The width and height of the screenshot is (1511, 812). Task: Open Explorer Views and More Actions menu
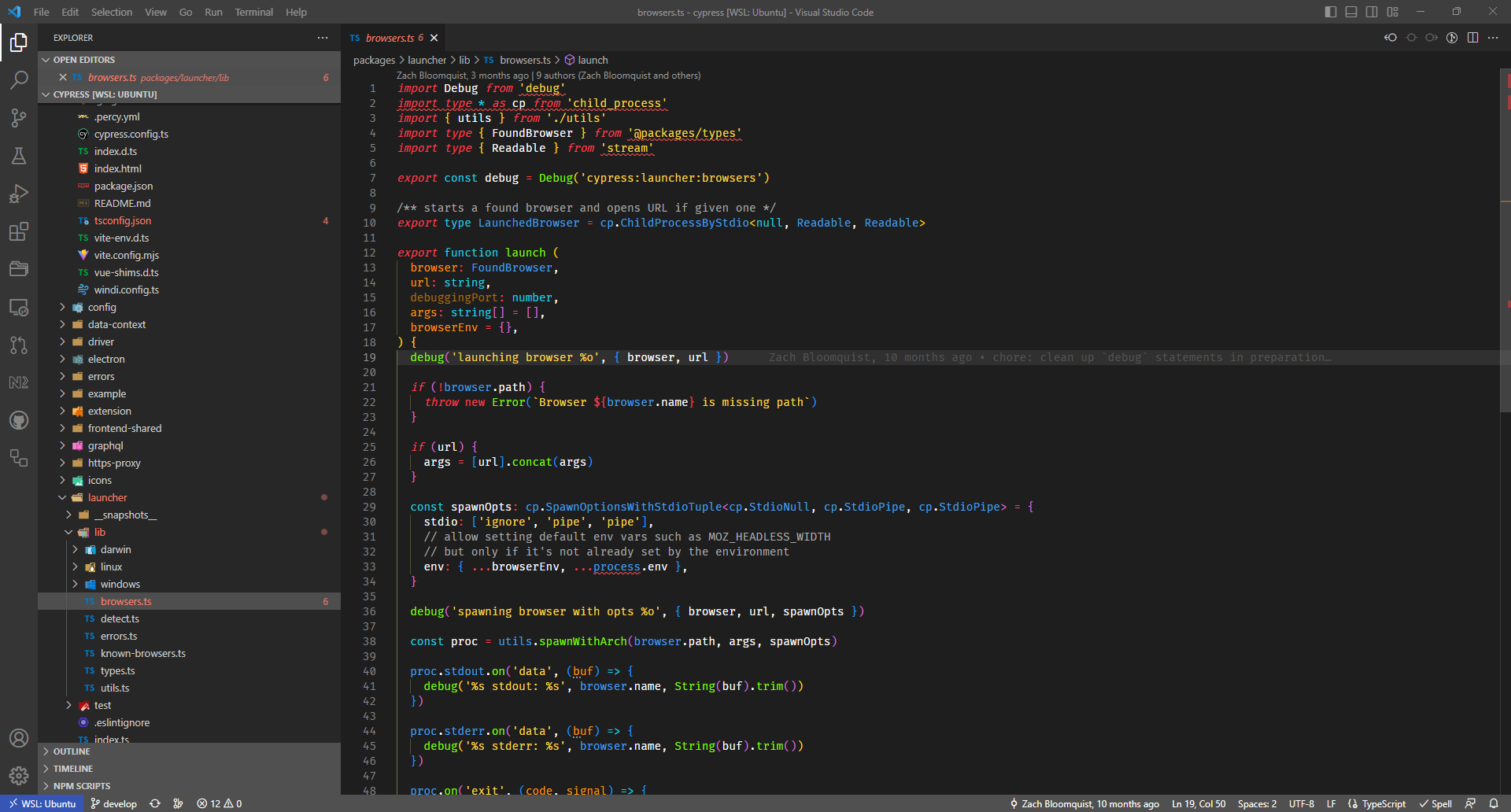tap(323, 38)
